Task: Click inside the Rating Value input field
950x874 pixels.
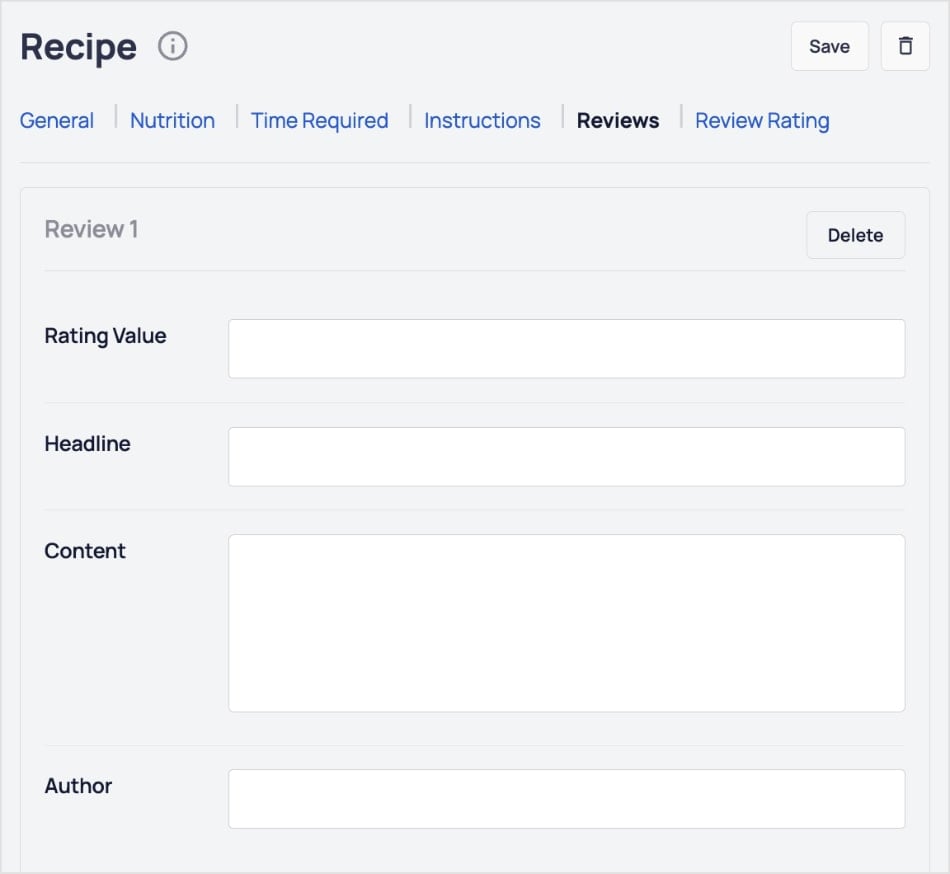Action: coord(566,348)
